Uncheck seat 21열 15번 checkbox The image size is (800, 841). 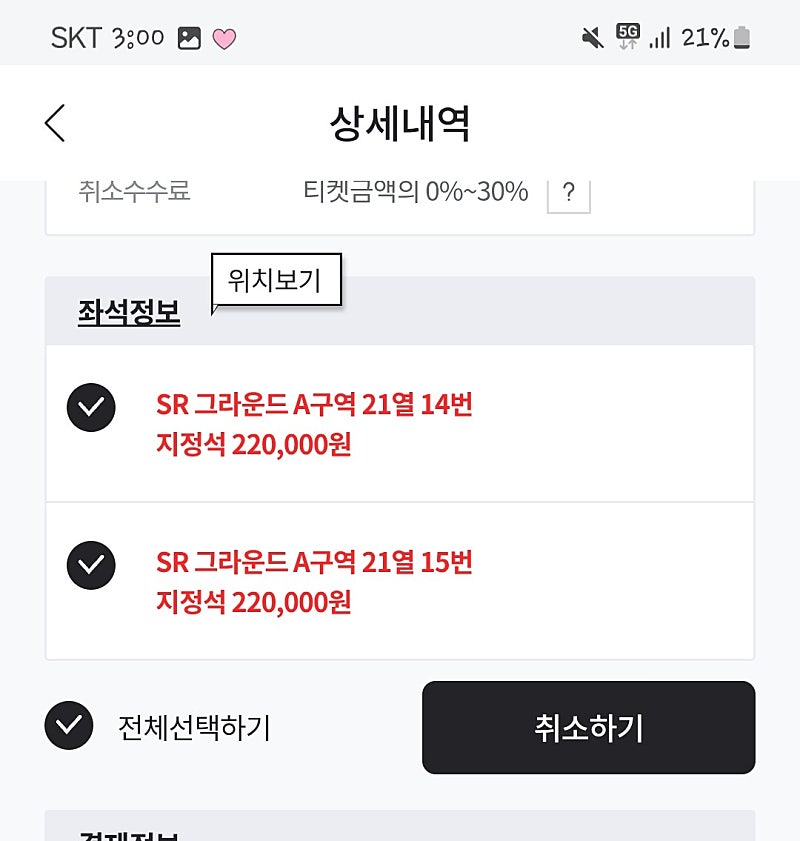click(91, 565)
